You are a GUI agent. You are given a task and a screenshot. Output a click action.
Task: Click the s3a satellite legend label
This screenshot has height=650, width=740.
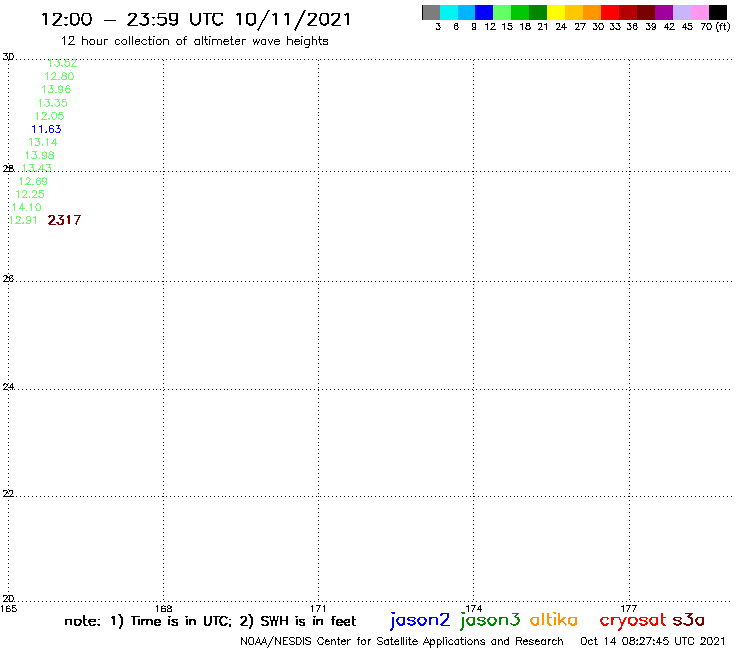688,620
